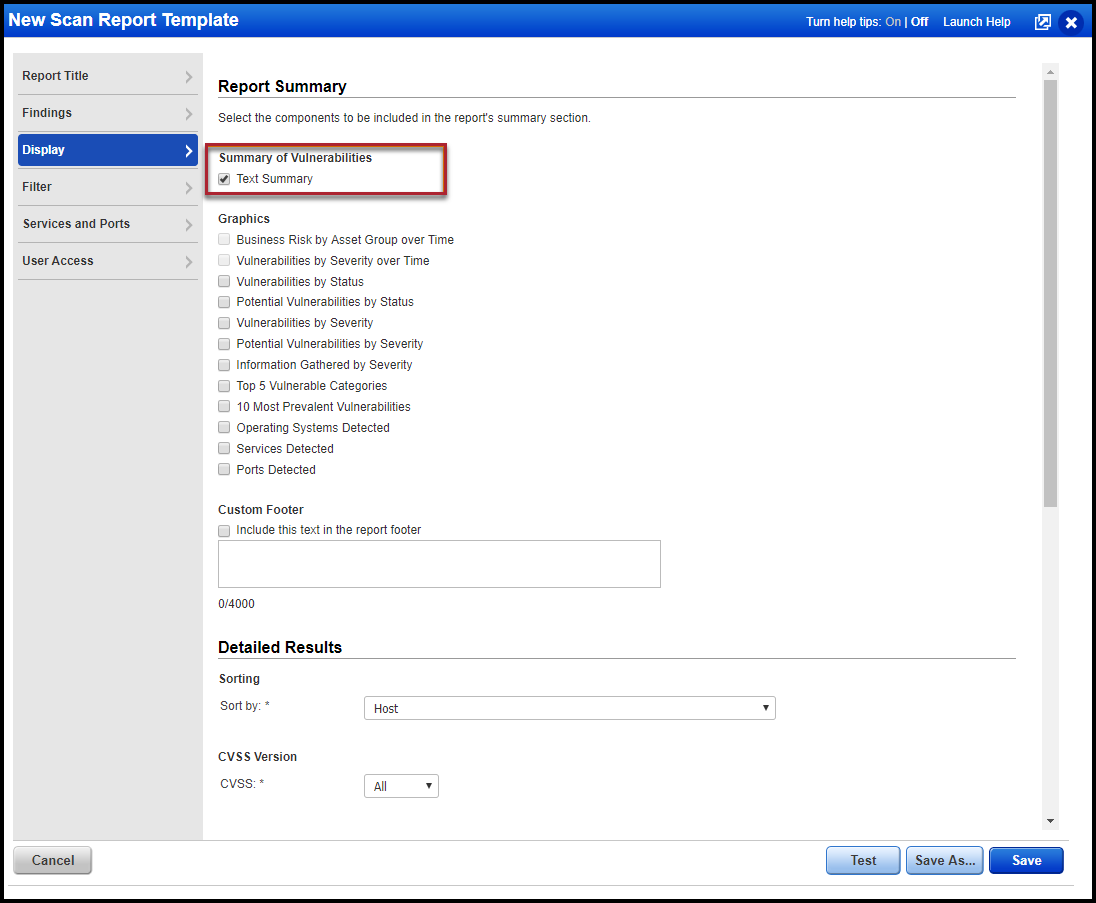Image resolution: width=1096 pixels, height=903 pixels.
Task: Open the Sort by dropdown showing Host
Action: pyautogui.click(x=569, y=707)
